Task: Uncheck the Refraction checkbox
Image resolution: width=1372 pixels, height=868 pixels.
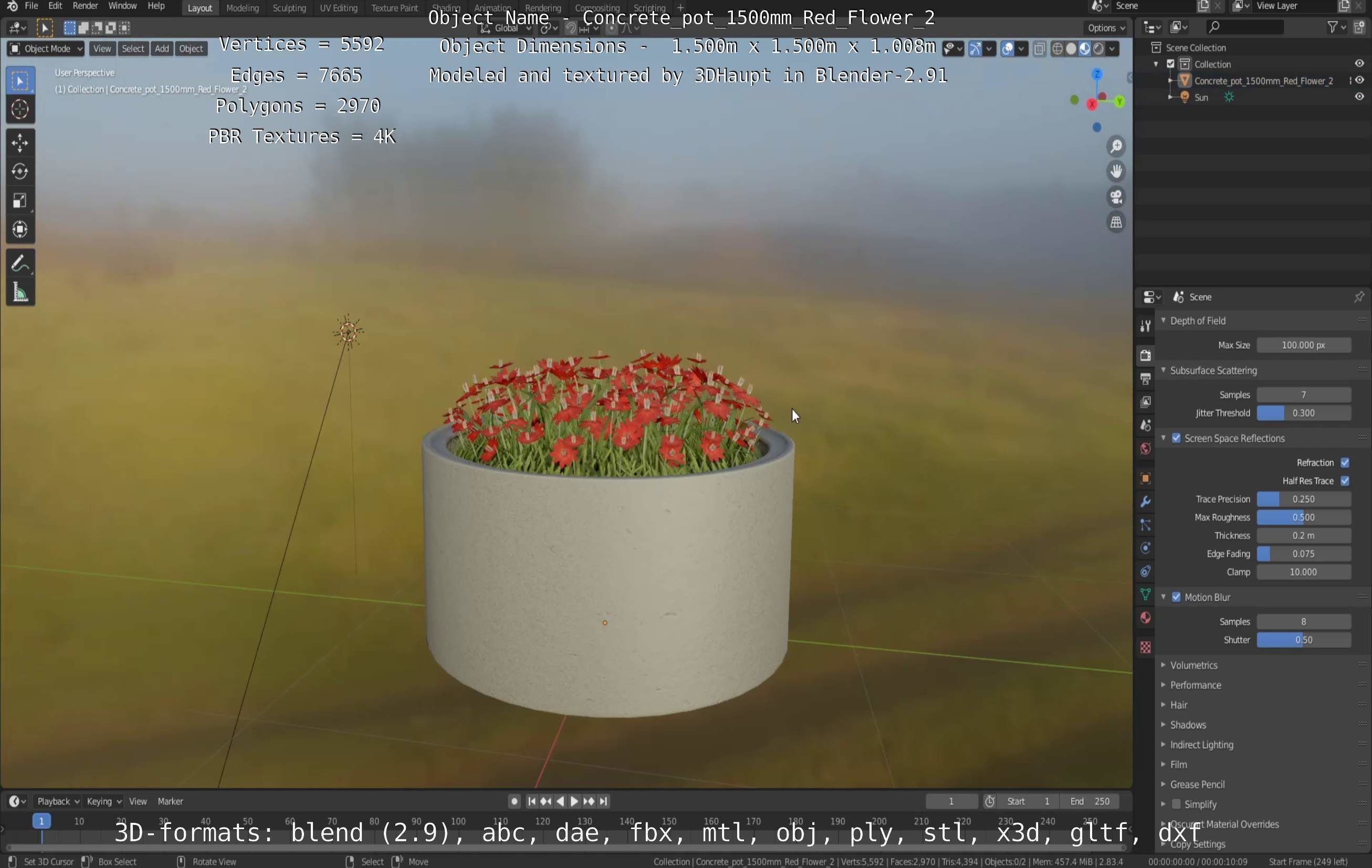Action: click(x=1345, y=463)
